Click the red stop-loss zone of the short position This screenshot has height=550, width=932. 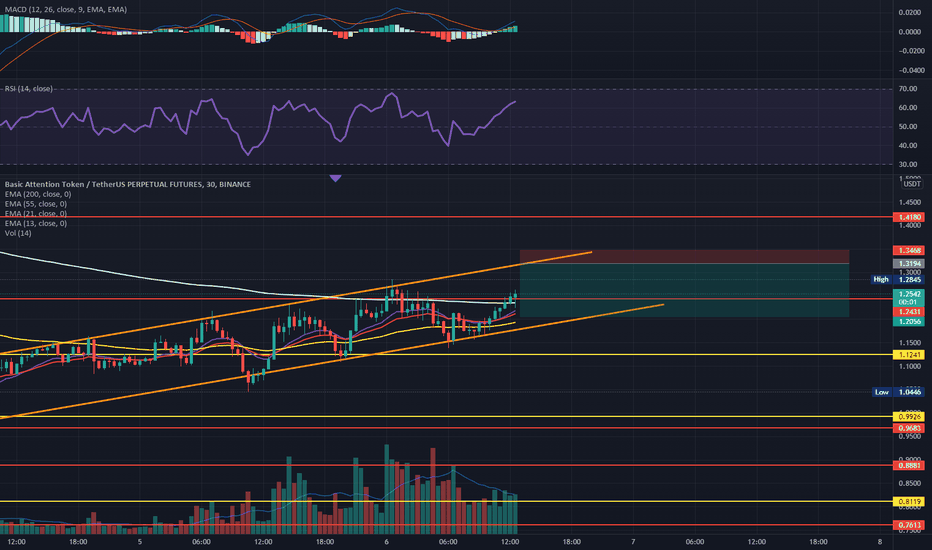[x=684, y=257]
